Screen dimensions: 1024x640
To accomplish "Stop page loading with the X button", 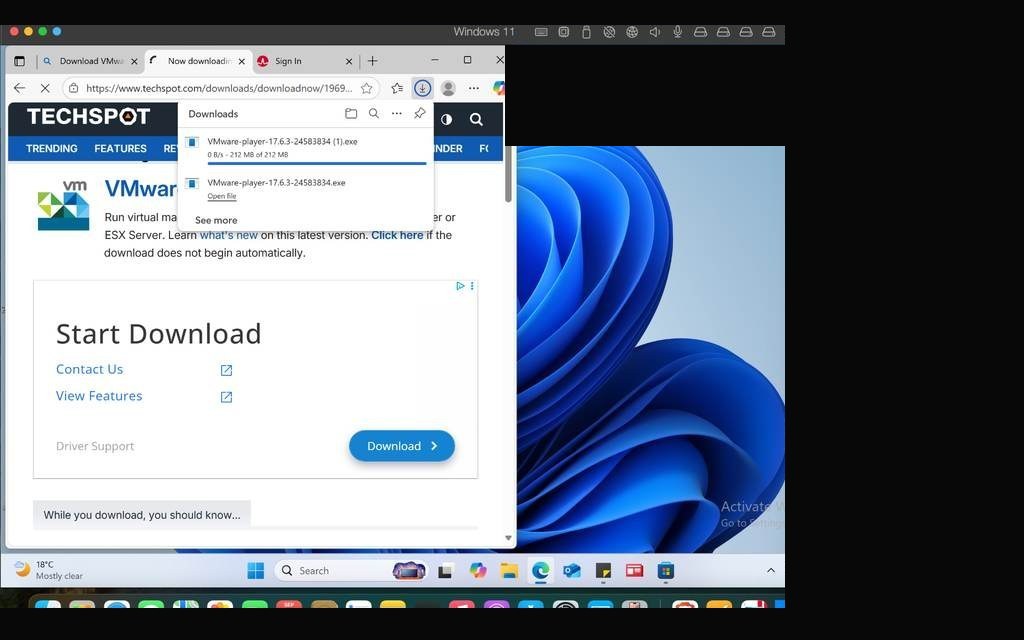I will pyautogui.click(x=45, y=88).
